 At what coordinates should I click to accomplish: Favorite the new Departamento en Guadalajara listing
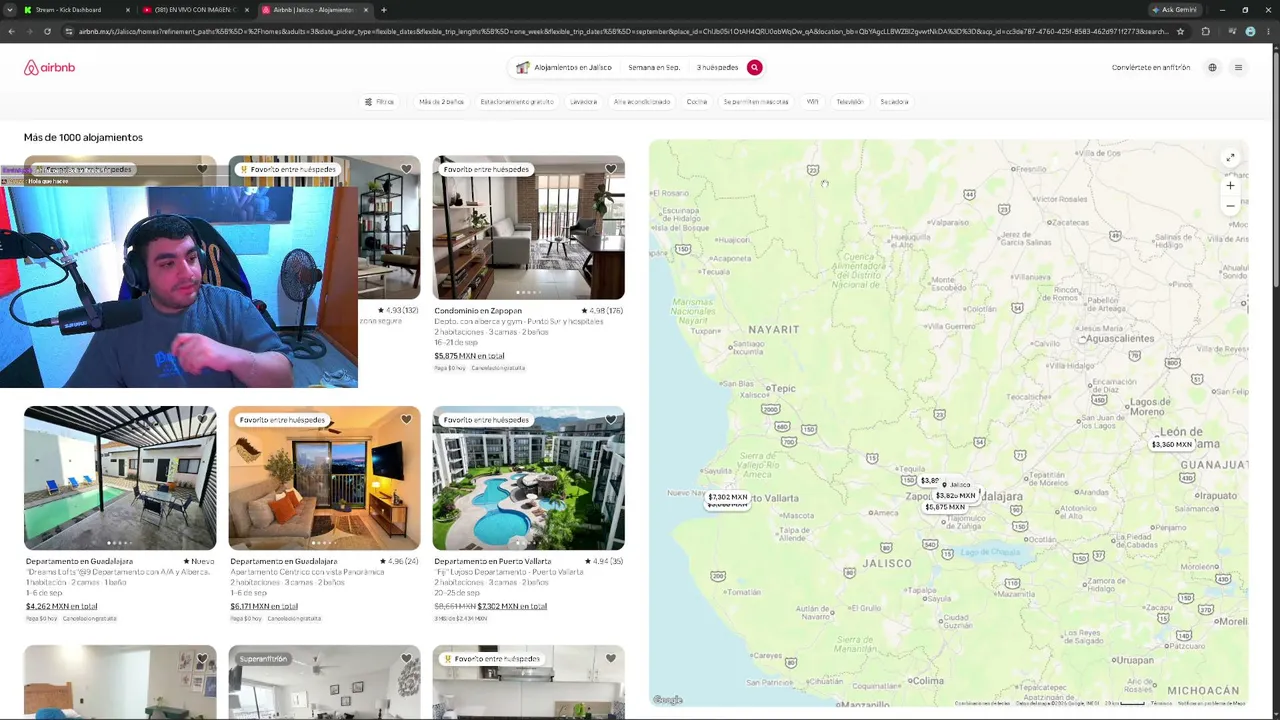(x=202, y=420)
